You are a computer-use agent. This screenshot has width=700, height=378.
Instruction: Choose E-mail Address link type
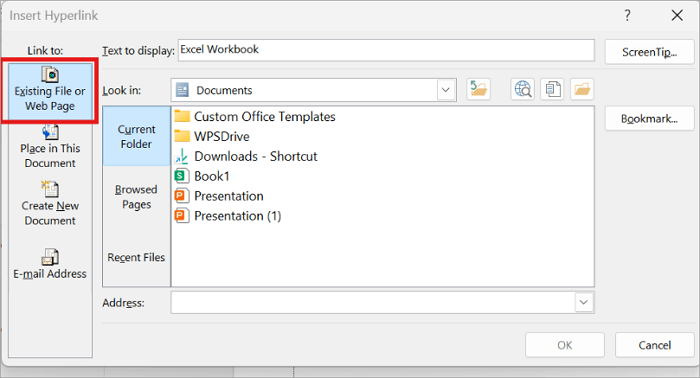pos(50,264)
